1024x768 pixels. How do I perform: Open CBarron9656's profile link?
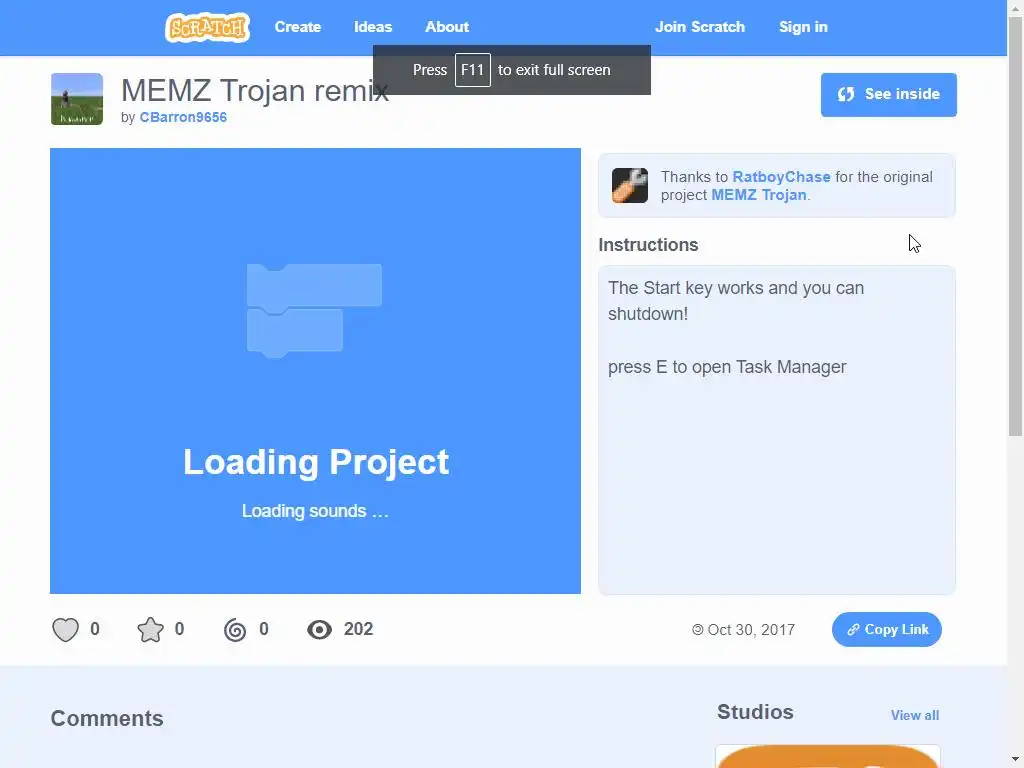pyautogui.click(x=184, y=117)
